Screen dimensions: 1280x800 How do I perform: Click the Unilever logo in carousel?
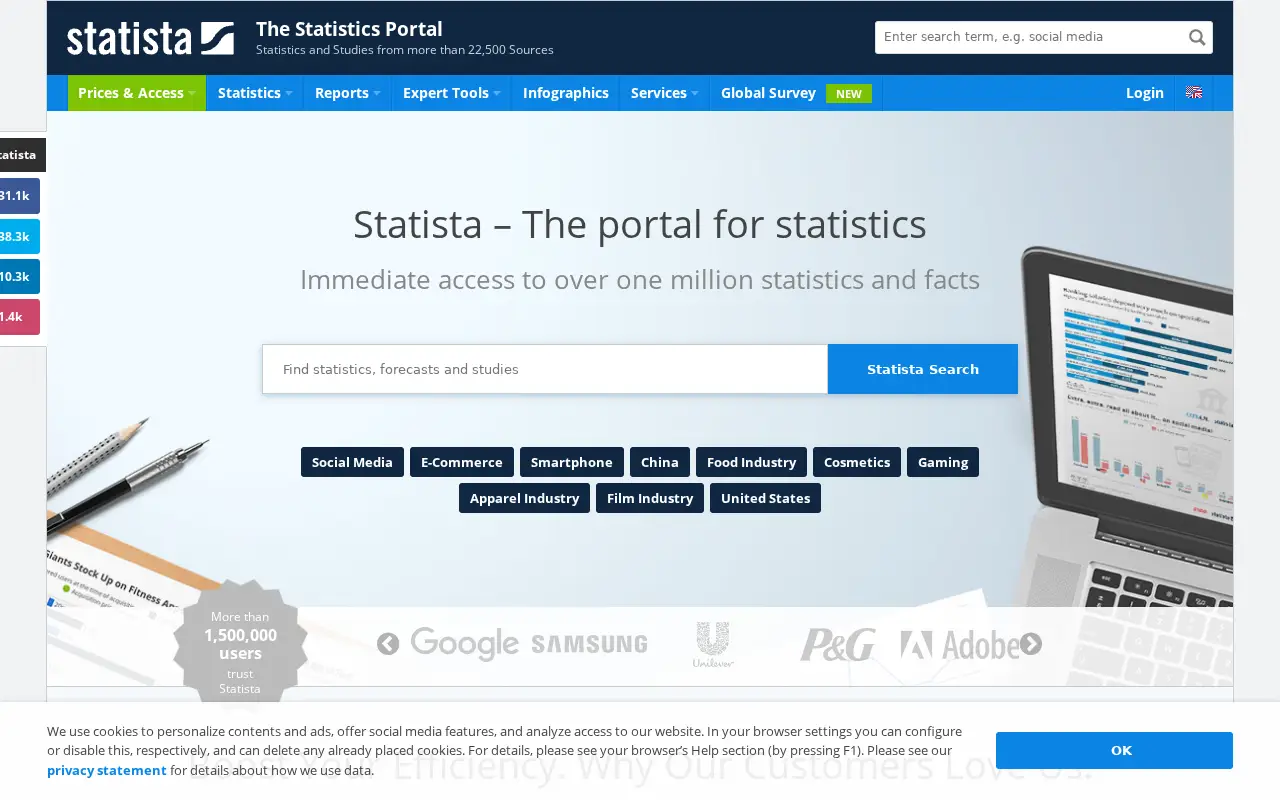[x=713, y=645]
